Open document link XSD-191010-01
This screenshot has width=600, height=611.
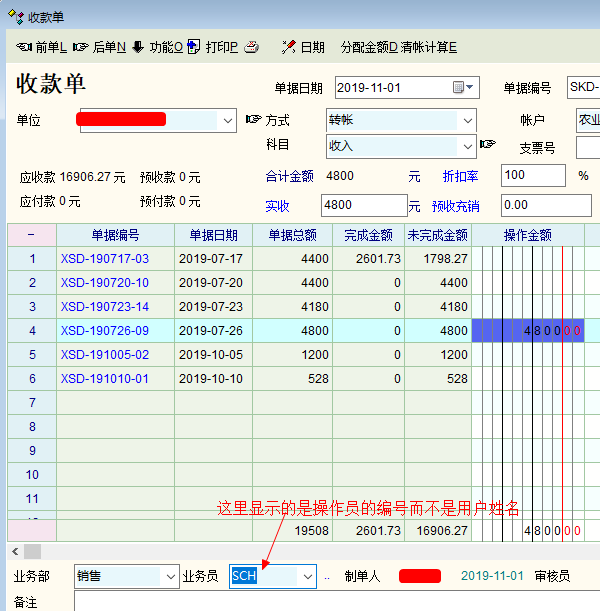[104, 379]
